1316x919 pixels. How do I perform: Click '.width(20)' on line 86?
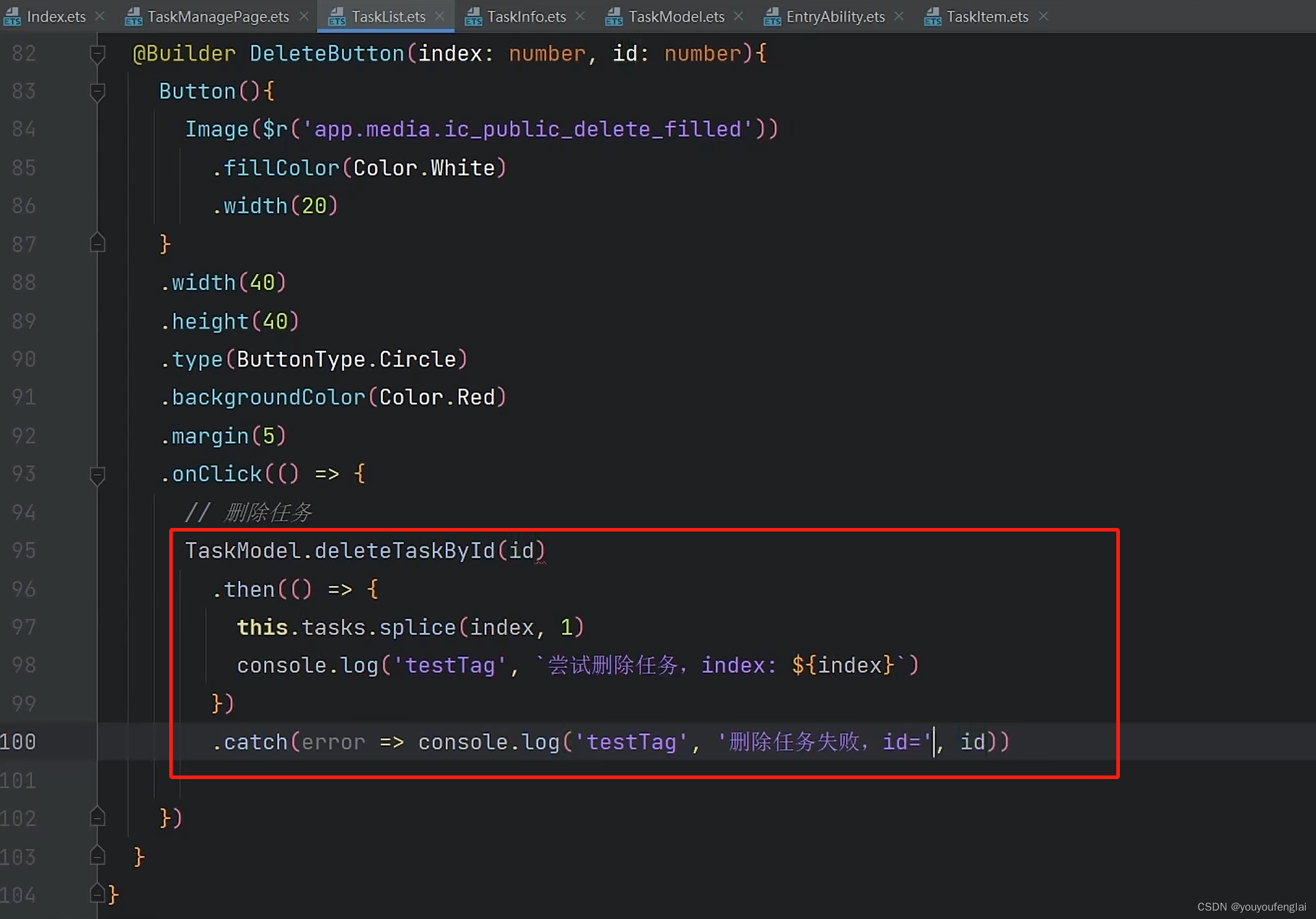(275, 206)
